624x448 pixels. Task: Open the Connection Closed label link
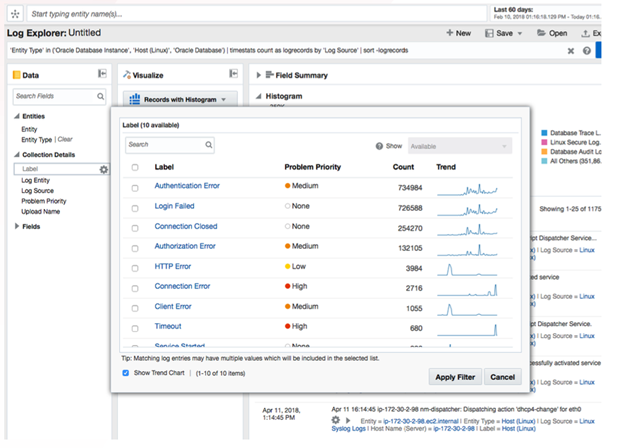point(185,226)
